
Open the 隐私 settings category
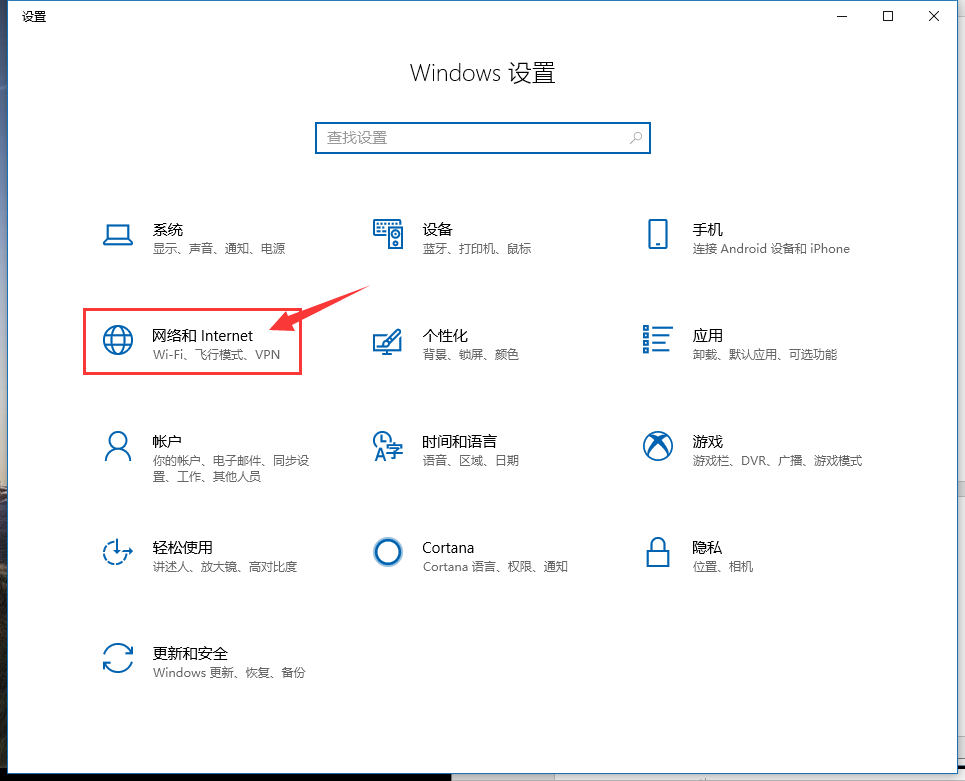point(707,548)
